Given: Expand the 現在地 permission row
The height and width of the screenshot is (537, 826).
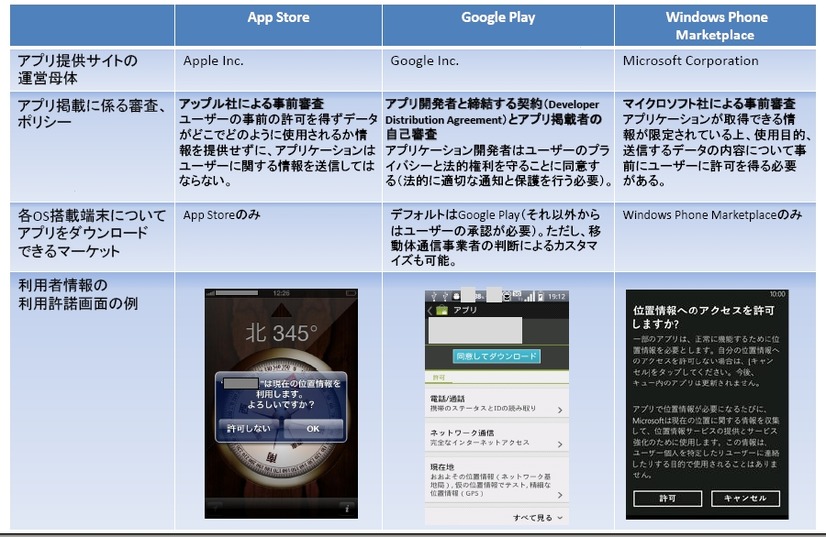Looking at the screenshot, I should tap(496, 480).
